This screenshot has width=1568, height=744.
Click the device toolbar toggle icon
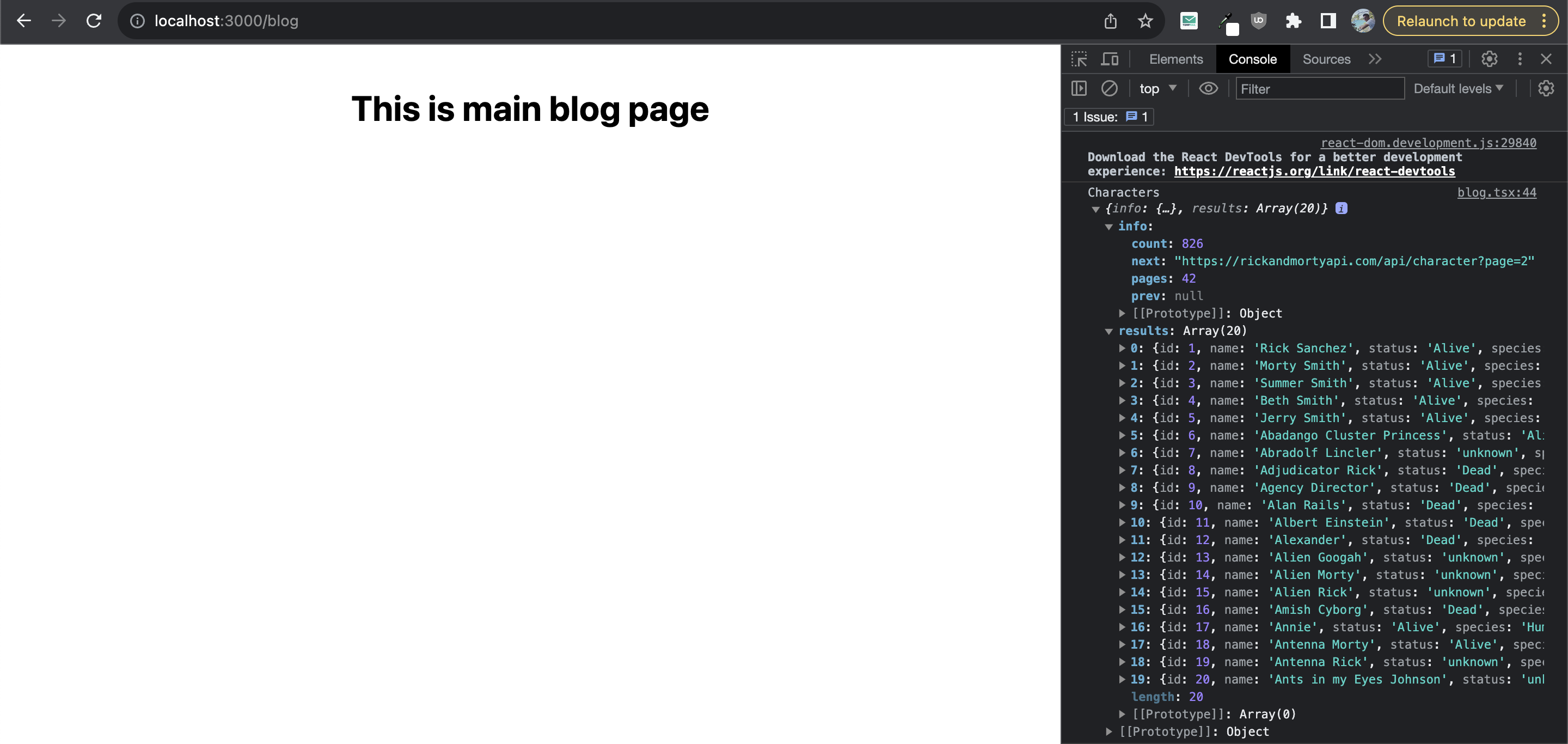coord(1109,58)
